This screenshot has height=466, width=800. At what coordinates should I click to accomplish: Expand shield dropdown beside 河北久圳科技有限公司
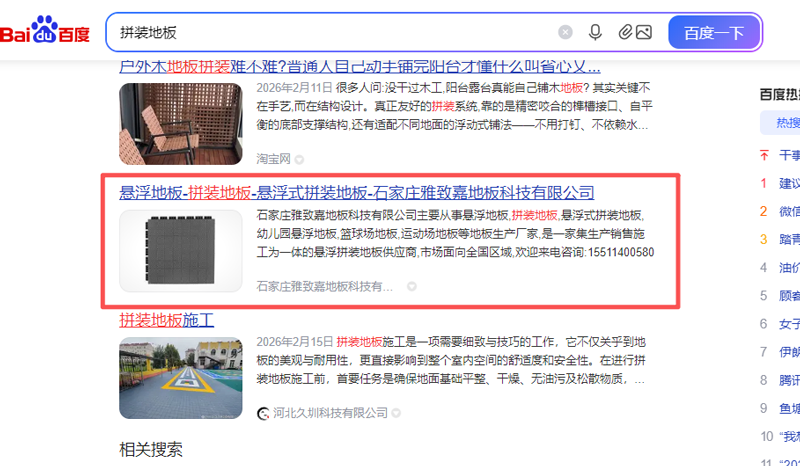click(x=396, y=413)
